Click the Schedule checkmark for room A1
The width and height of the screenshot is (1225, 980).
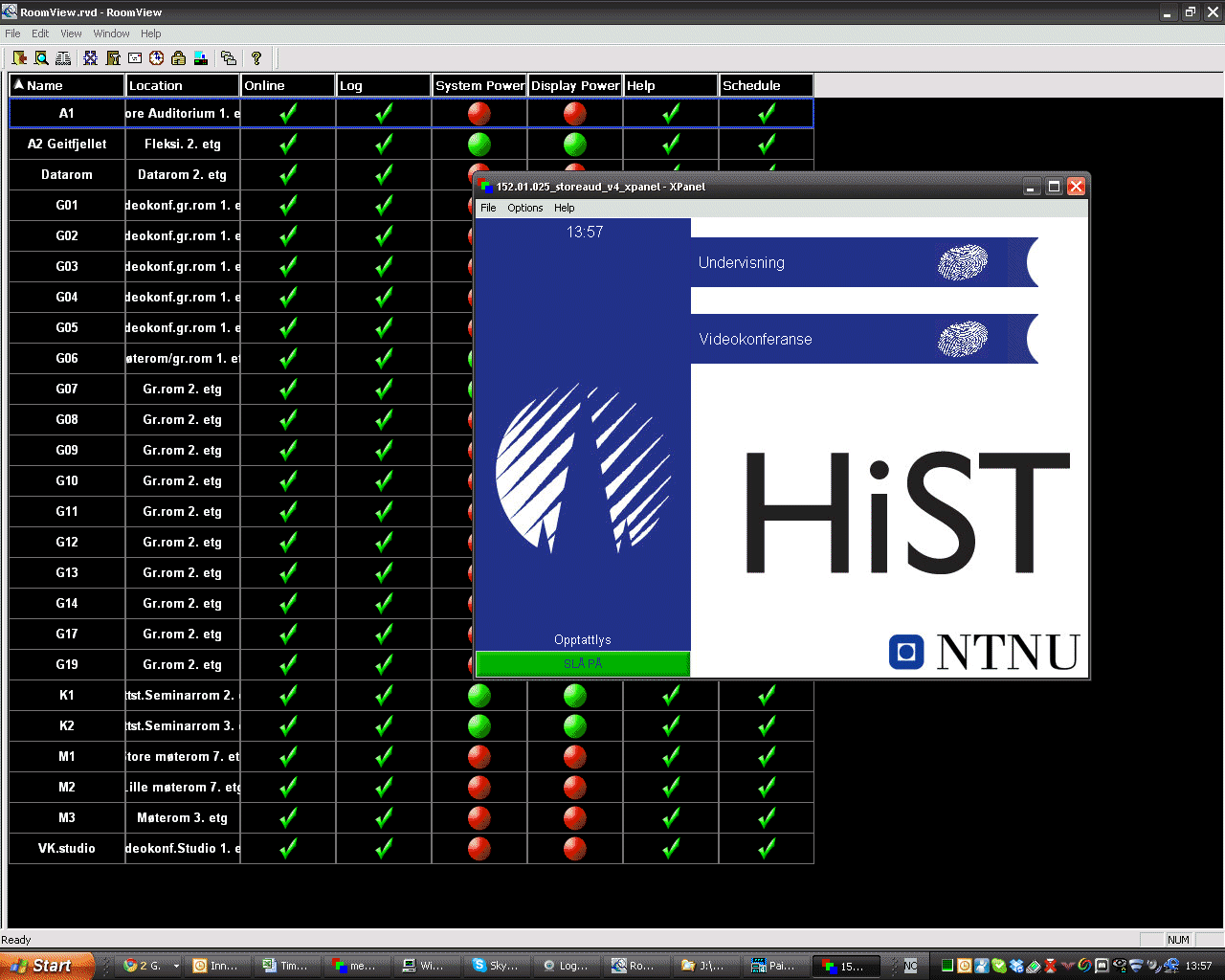pos(767,113)
